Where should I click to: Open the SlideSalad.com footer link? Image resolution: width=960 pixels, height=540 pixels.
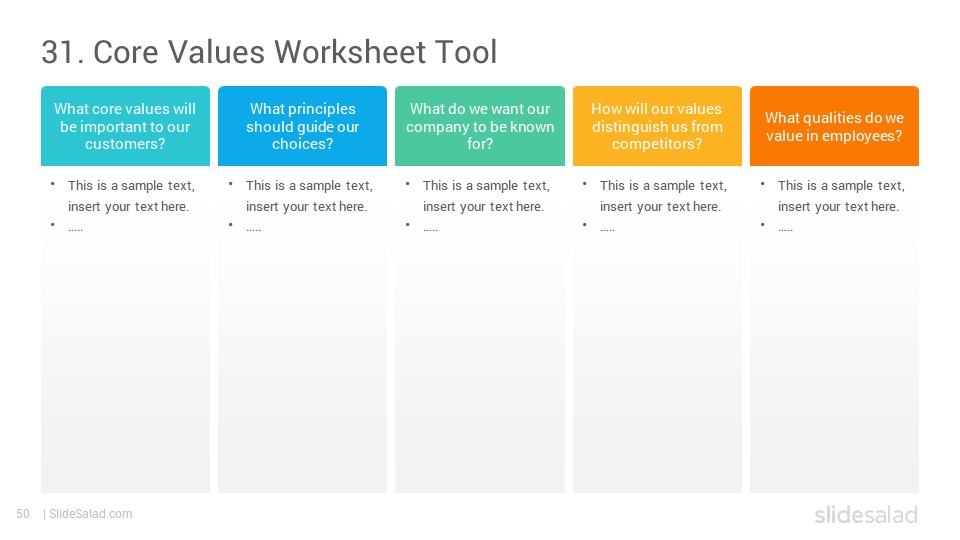tap(91, 514)
